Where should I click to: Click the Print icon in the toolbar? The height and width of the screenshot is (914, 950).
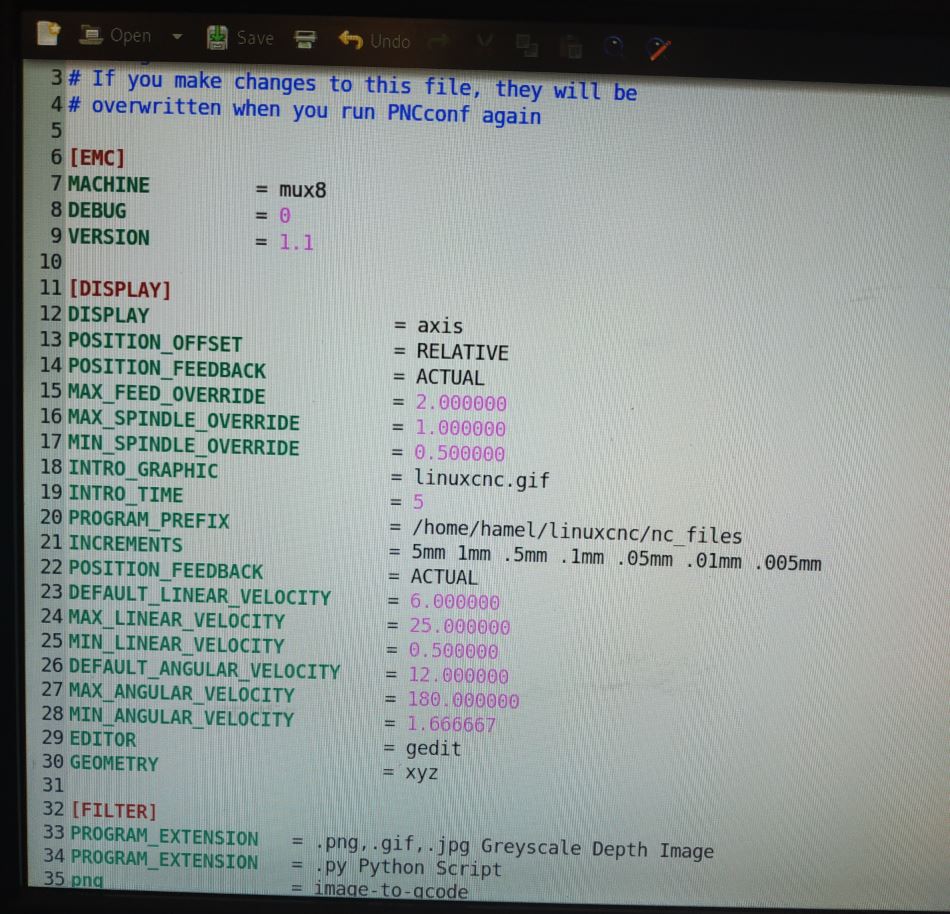point(305,40)
